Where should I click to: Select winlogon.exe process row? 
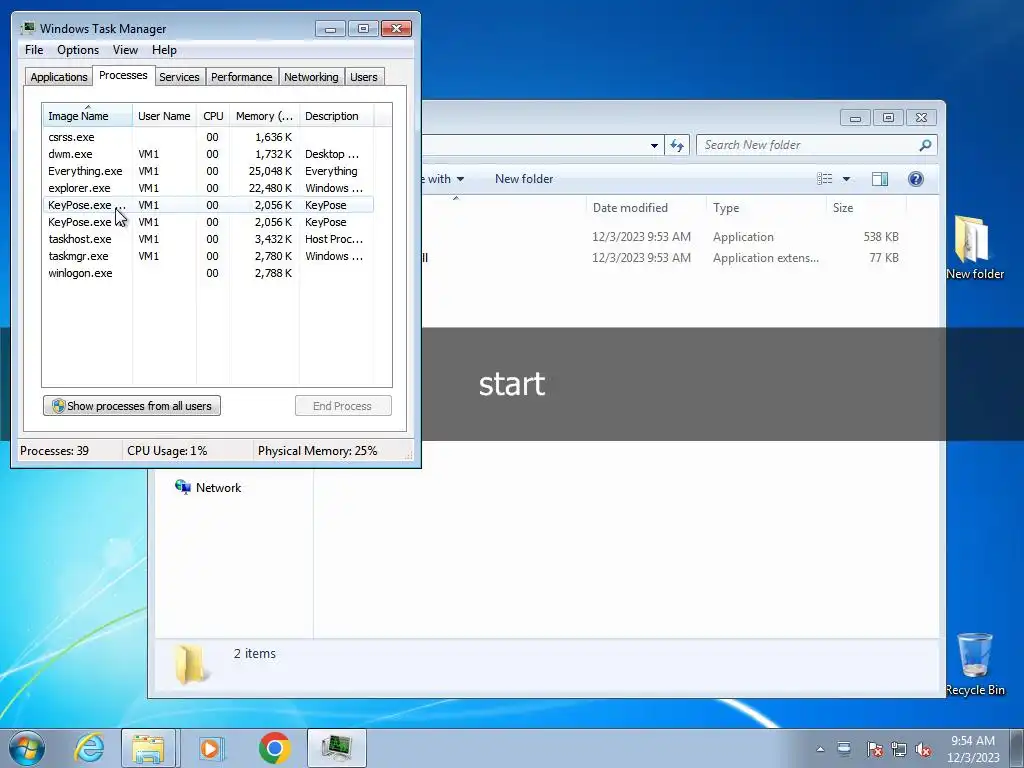[208, 273]
